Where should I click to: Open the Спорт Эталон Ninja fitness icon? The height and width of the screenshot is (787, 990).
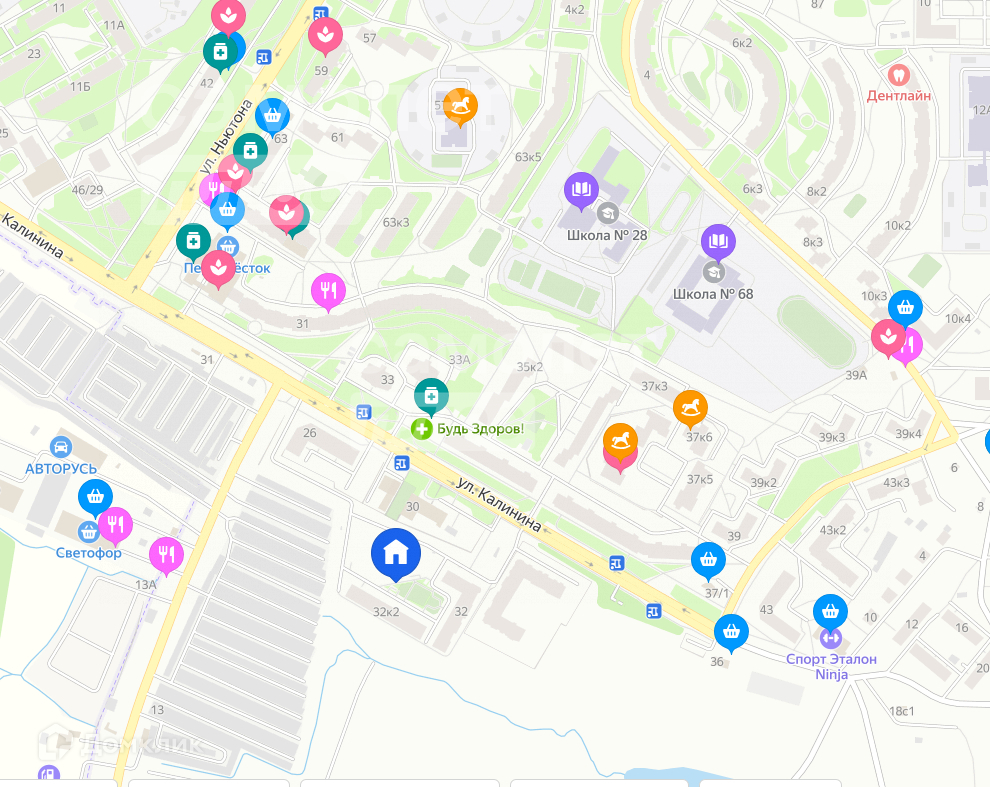point(831,638)
